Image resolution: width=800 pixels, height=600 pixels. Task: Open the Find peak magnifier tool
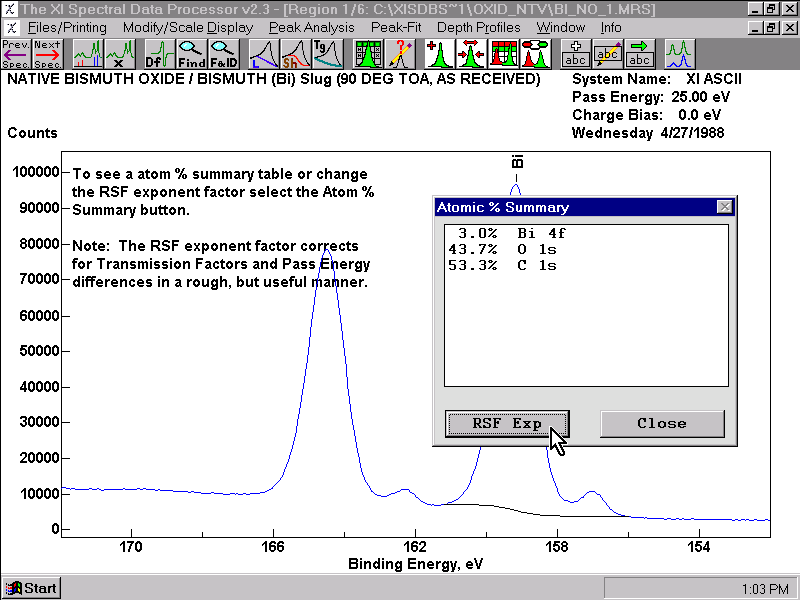191,54
